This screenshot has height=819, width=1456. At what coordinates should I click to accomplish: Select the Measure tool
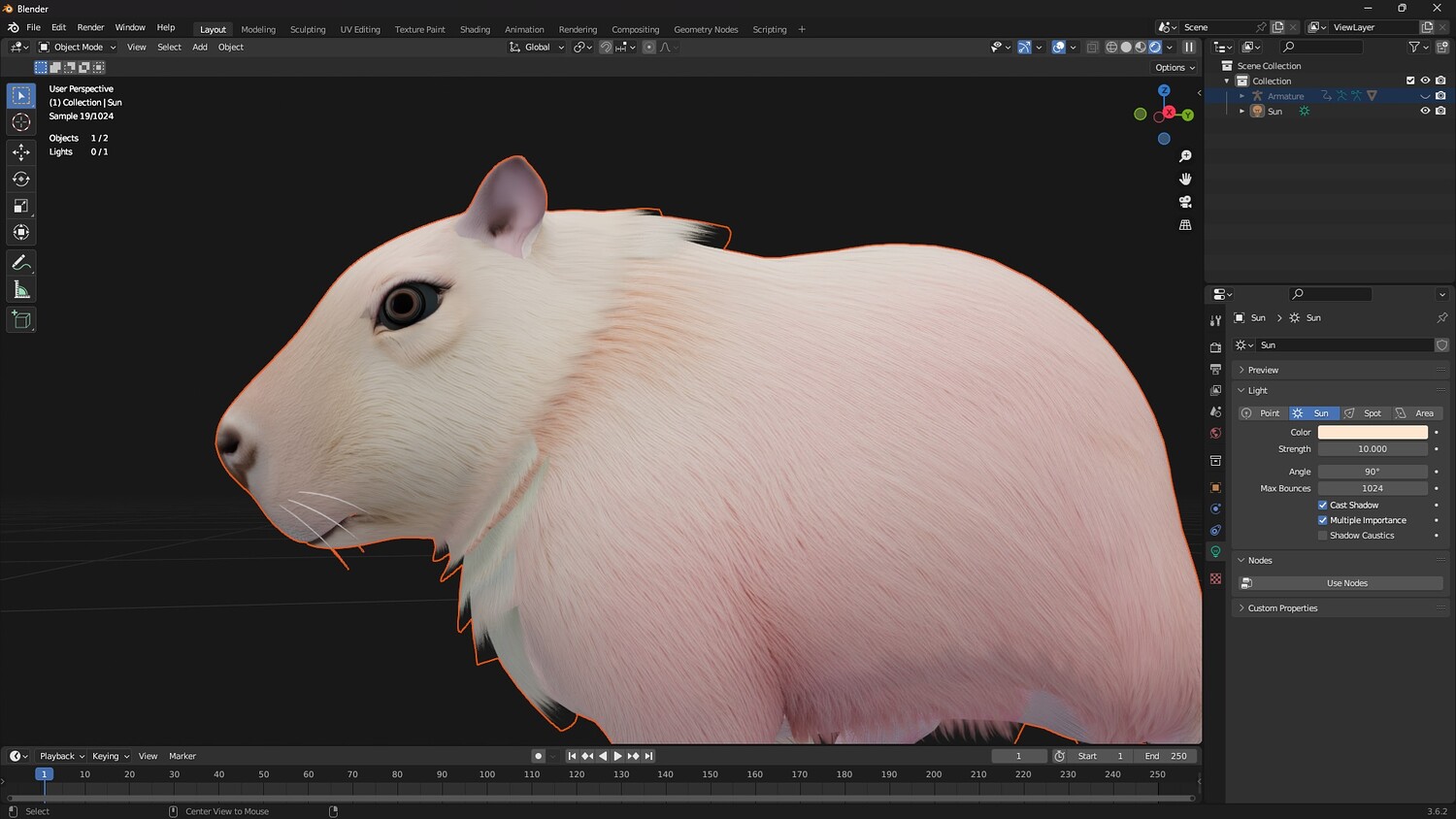pos(21,290)
